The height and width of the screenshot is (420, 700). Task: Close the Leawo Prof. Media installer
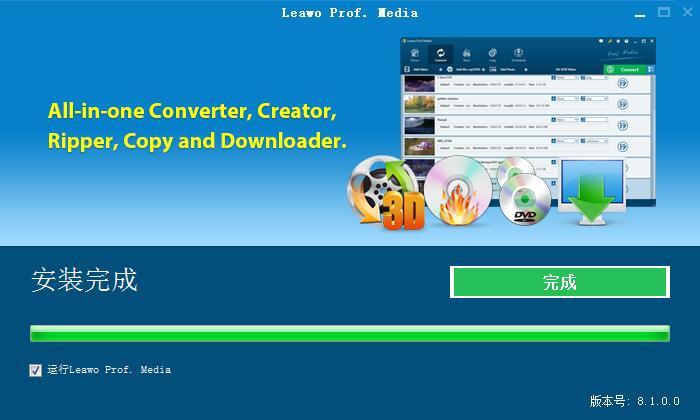point(688,12)
